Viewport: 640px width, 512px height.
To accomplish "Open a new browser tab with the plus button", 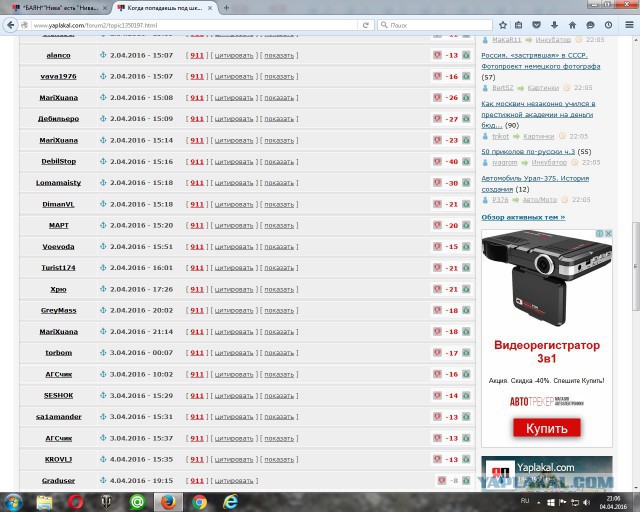I will pos(226,7).
